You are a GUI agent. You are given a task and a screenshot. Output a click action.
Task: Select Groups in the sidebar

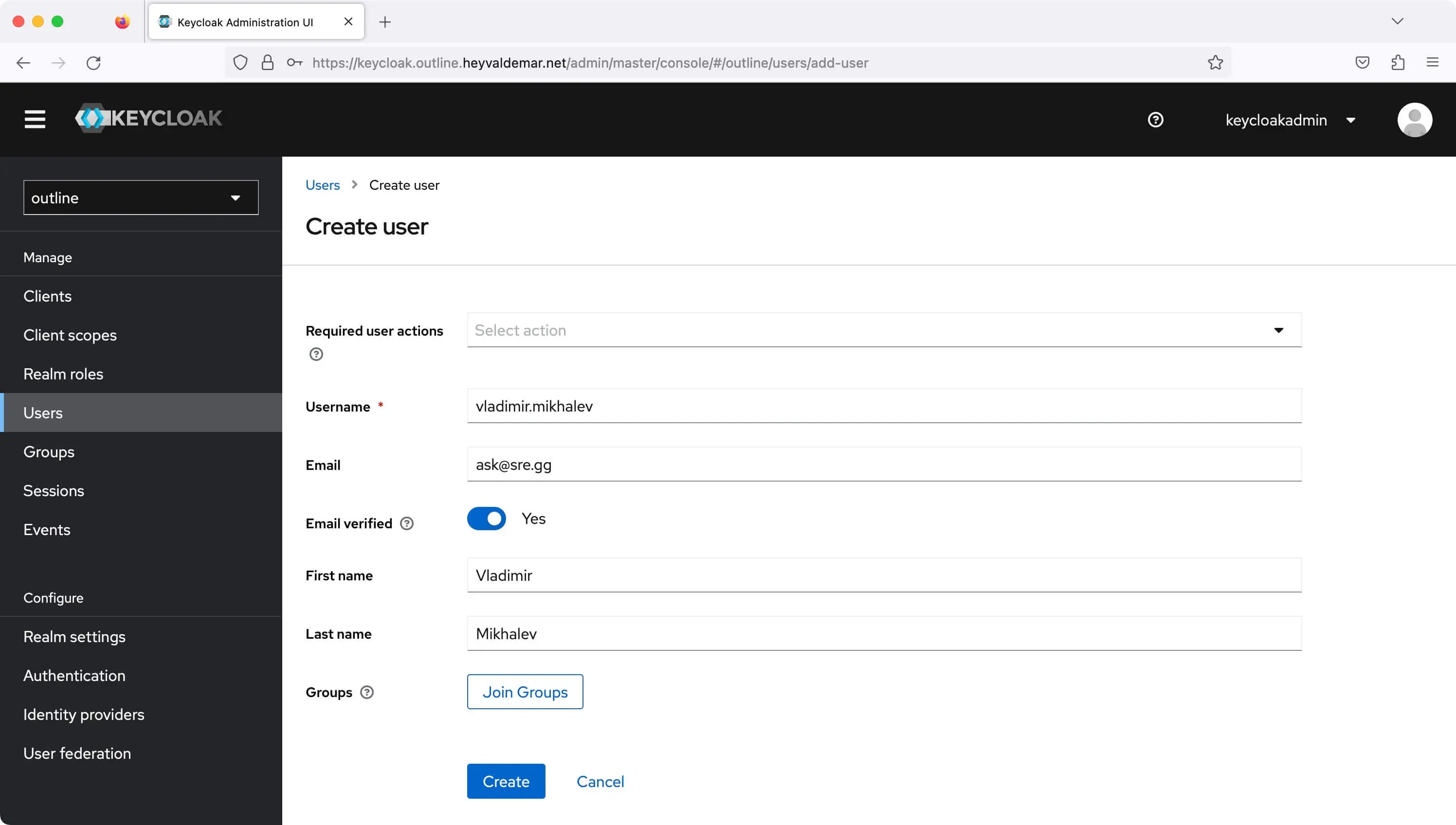pyautogui.click(x=49, y=451)
